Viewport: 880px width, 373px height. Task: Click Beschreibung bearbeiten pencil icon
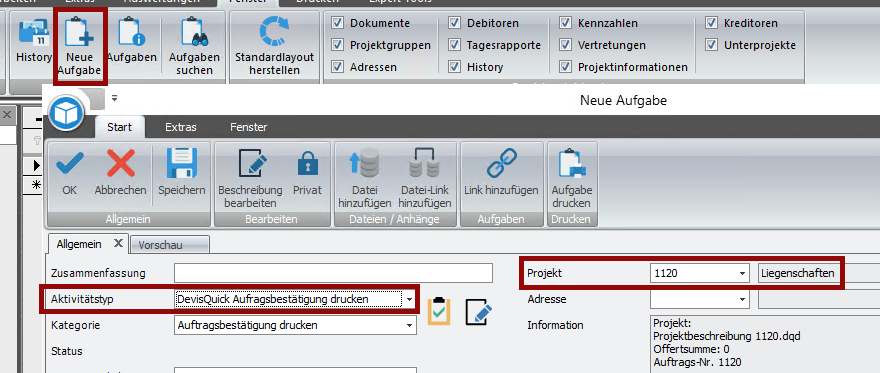[x=250, y=164]
